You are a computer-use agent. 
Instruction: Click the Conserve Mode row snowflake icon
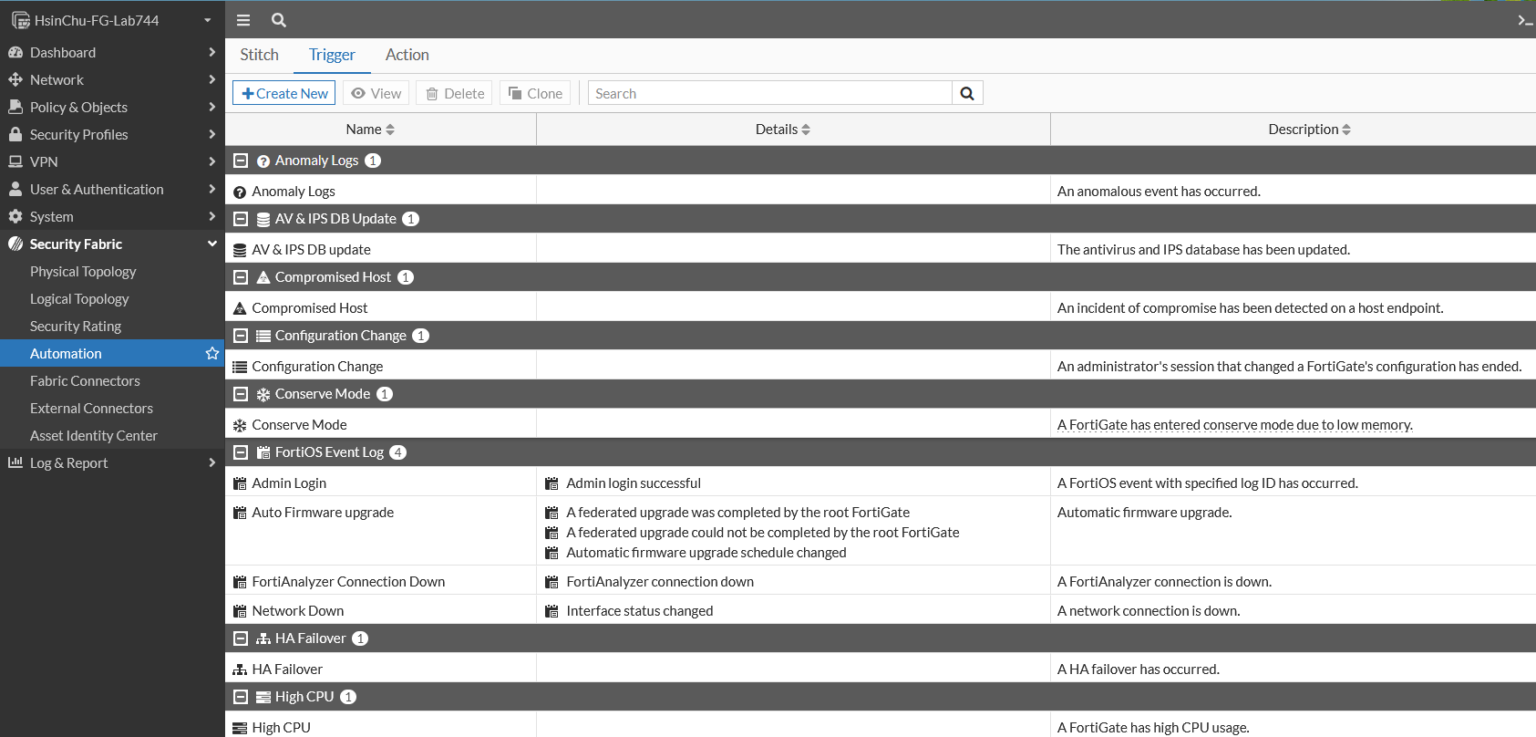pyautogui.click(x=239, y=425)
